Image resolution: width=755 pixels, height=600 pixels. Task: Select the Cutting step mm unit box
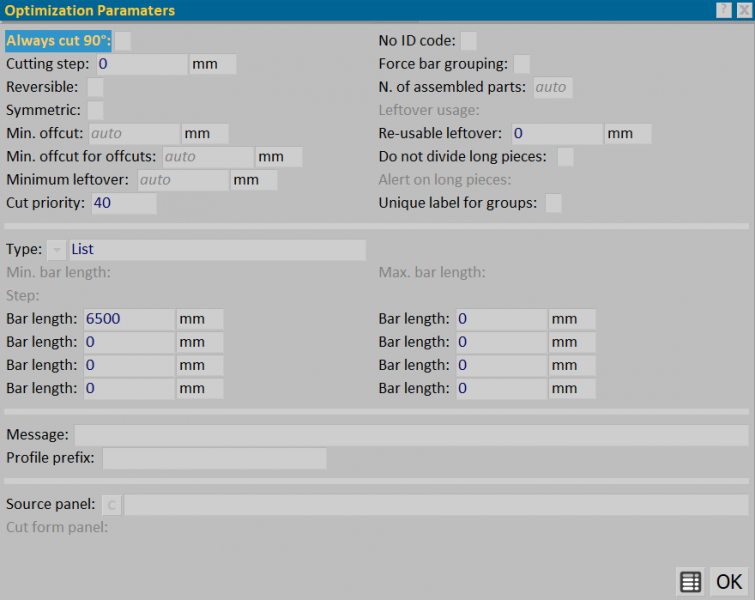click(x=213, y=64)
